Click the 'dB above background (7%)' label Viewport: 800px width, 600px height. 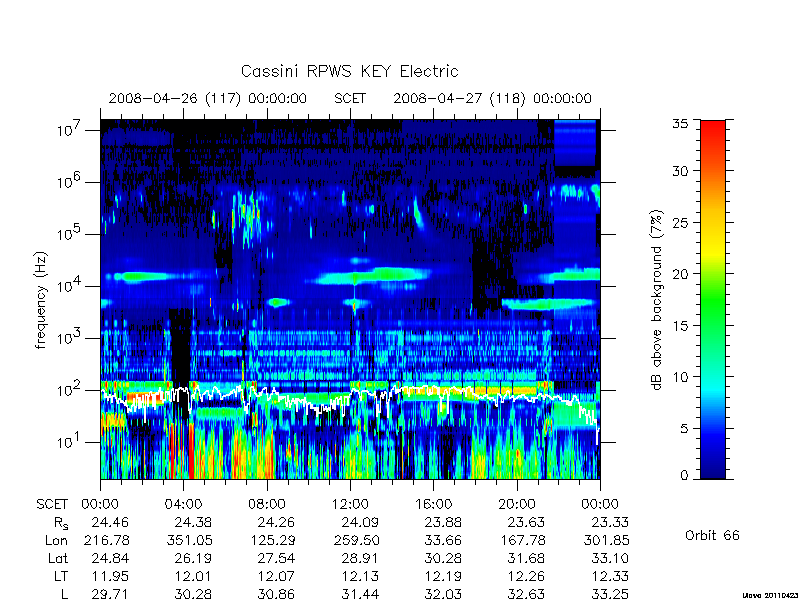(x=657, y=300)
